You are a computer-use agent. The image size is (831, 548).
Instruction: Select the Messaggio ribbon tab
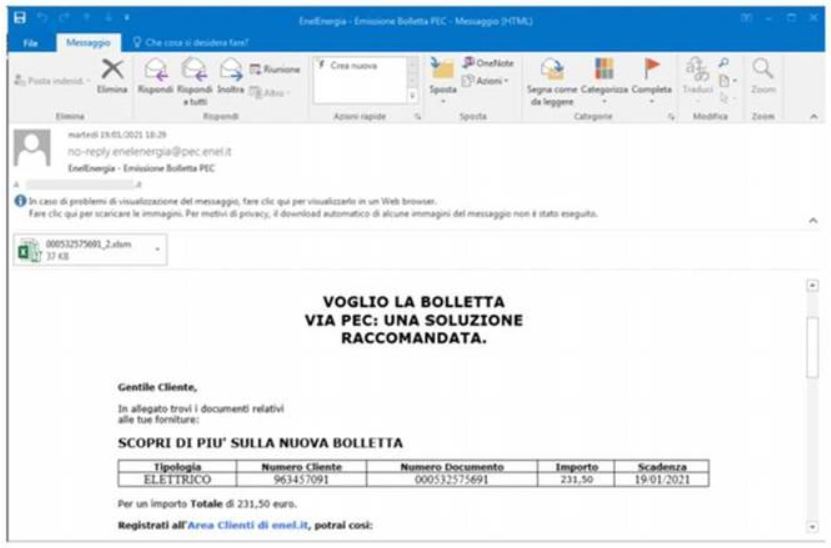coord(86,43)
